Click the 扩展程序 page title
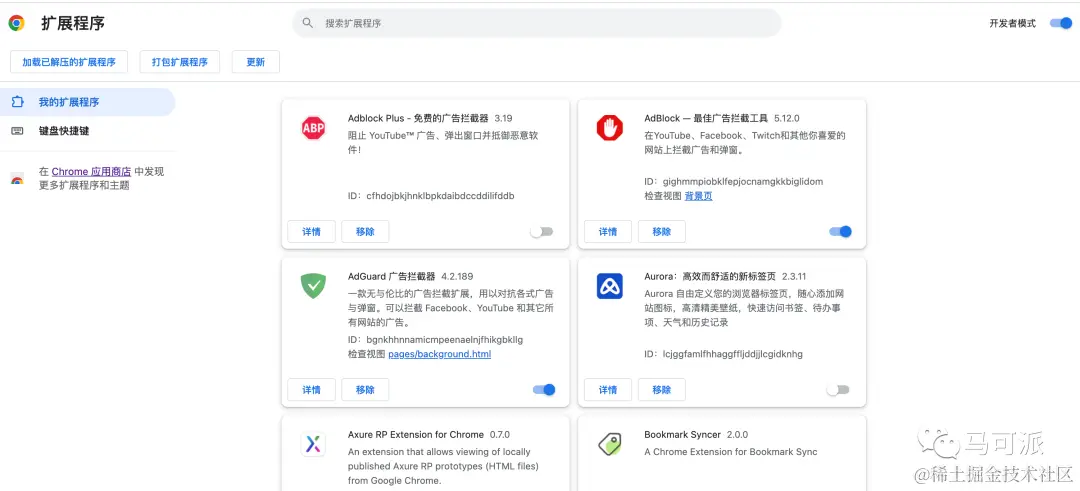The height and width of the screenshot is (491, 1080). (x=73, y=23)
